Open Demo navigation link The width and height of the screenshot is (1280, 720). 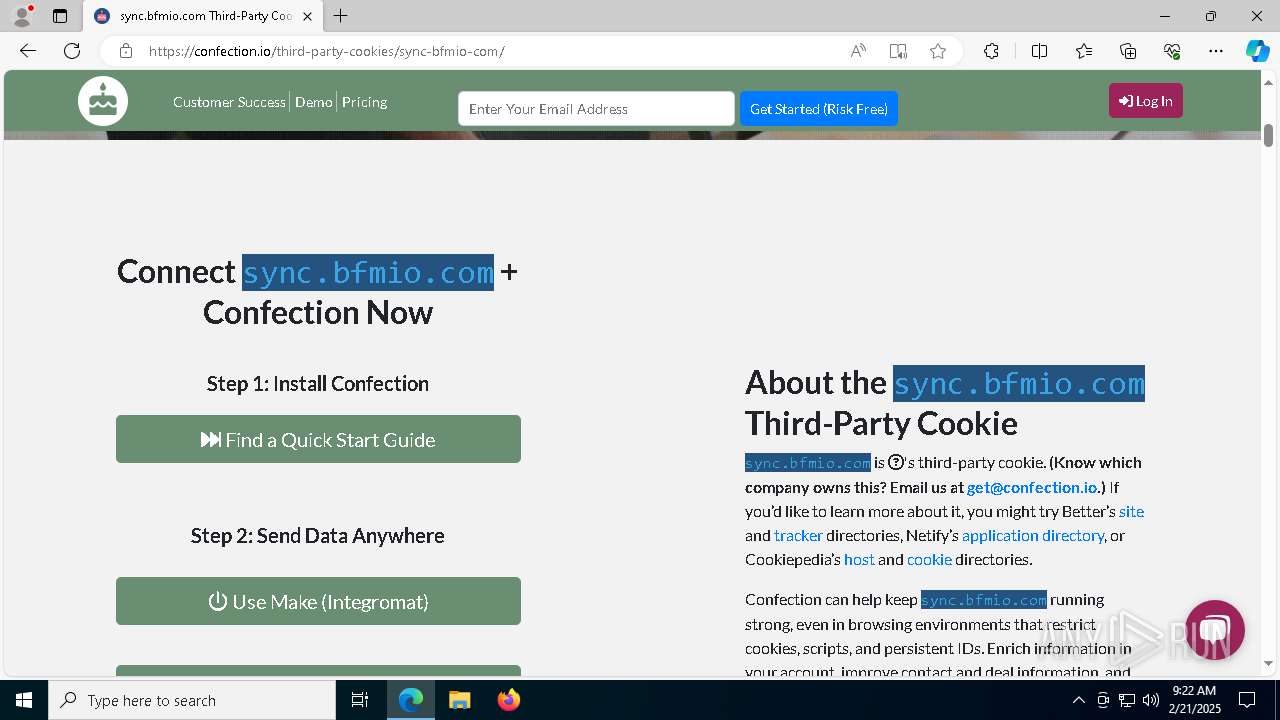[x=313, y=102]
